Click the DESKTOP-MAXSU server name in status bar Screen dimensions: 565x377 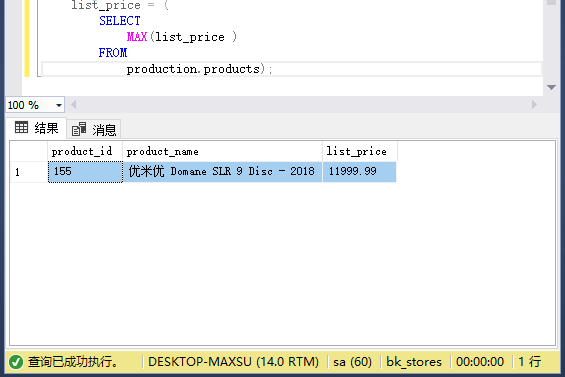pos(233,362)
